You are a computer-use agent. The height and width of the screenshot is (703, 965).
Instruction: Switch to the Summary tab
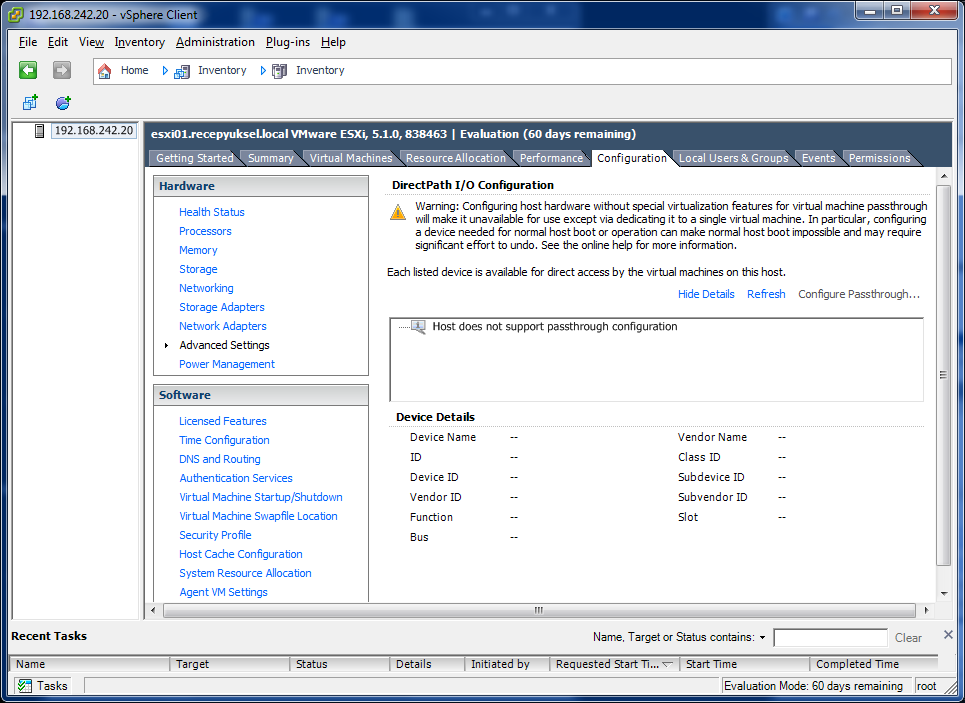270,158
